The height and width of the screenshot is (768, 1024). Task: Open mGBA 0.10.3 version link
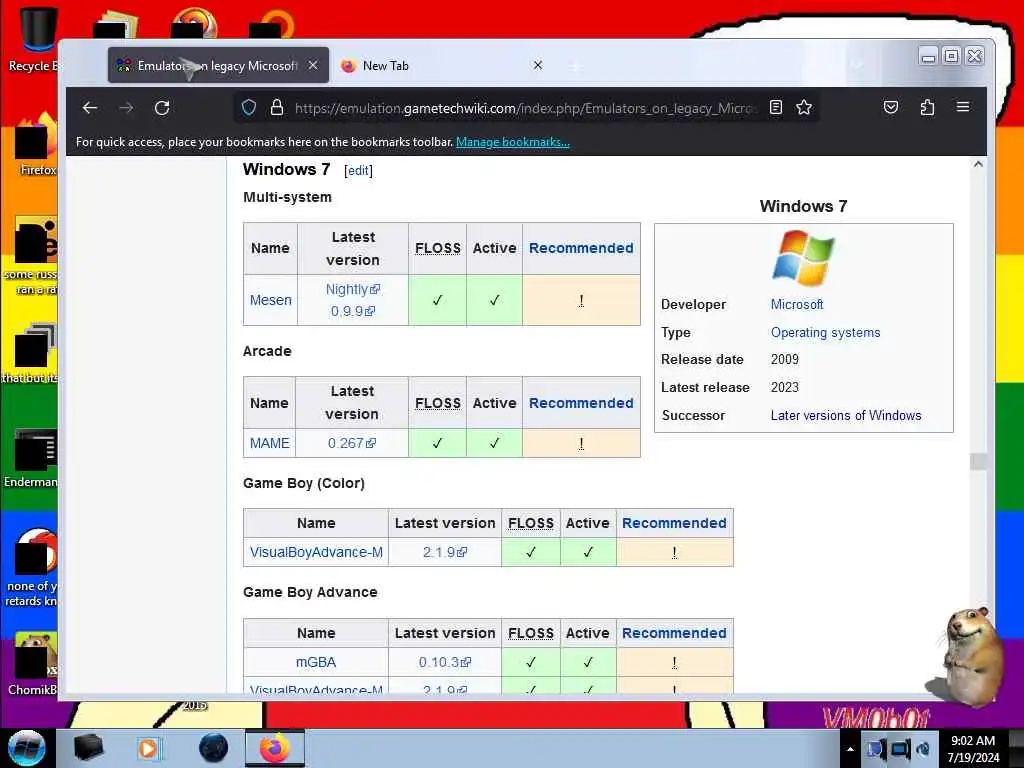445,662
